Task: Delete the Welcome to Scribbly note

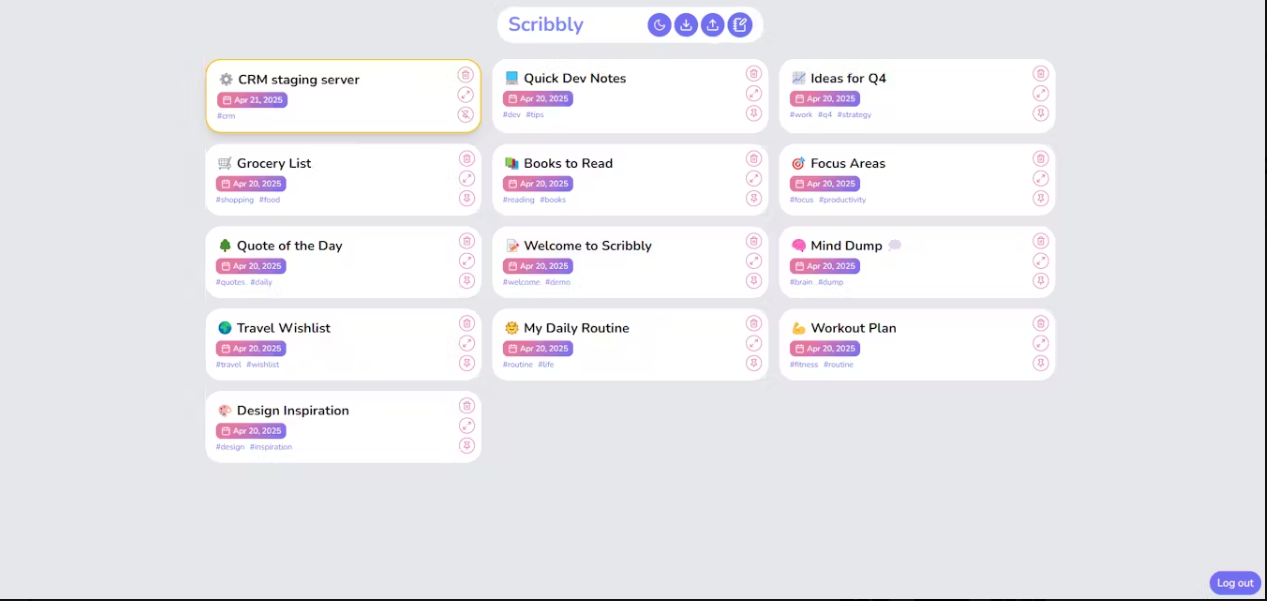Action: point(754,241)
